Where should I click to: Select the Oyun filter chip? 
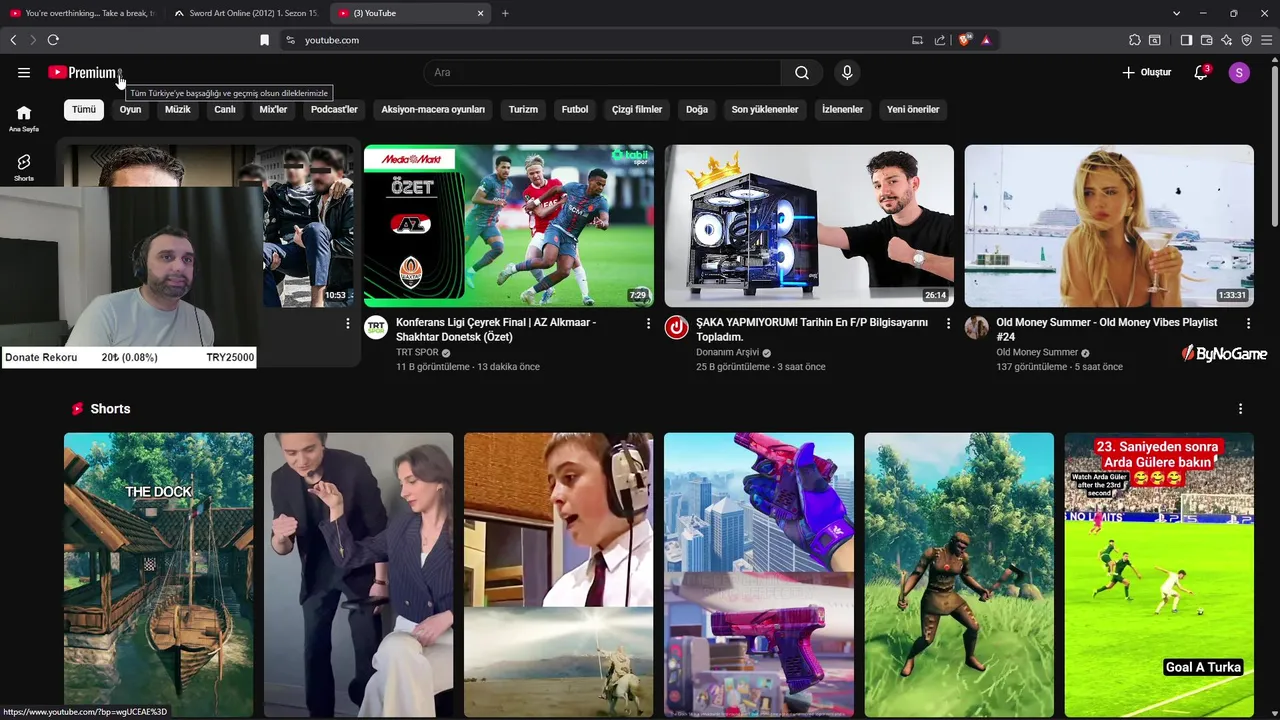(130, 109)
